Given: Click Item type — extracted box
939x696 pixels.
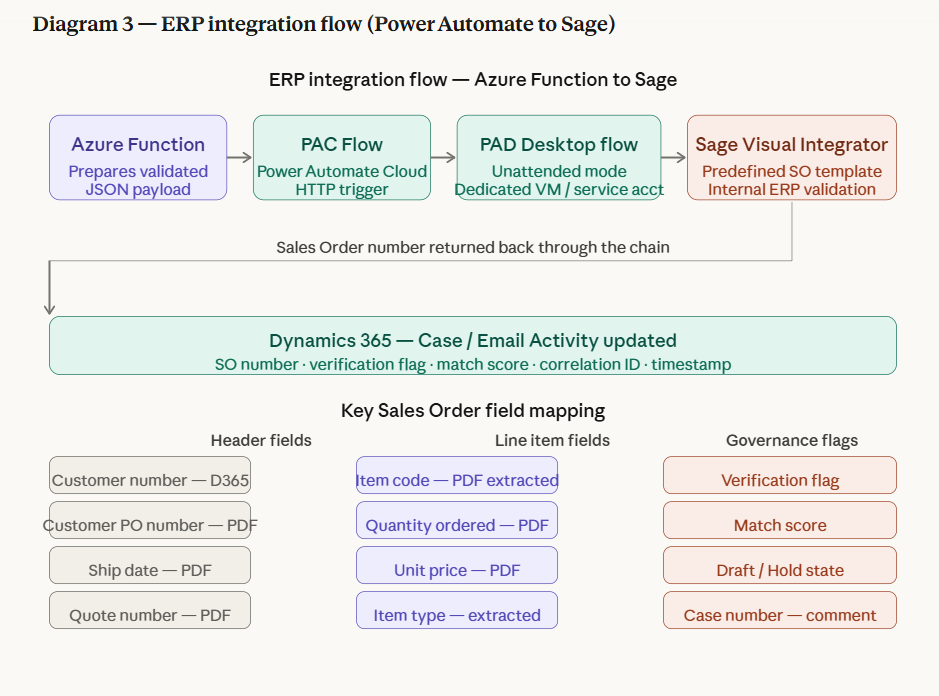Looking at the screenshot, I should point(457,610).
